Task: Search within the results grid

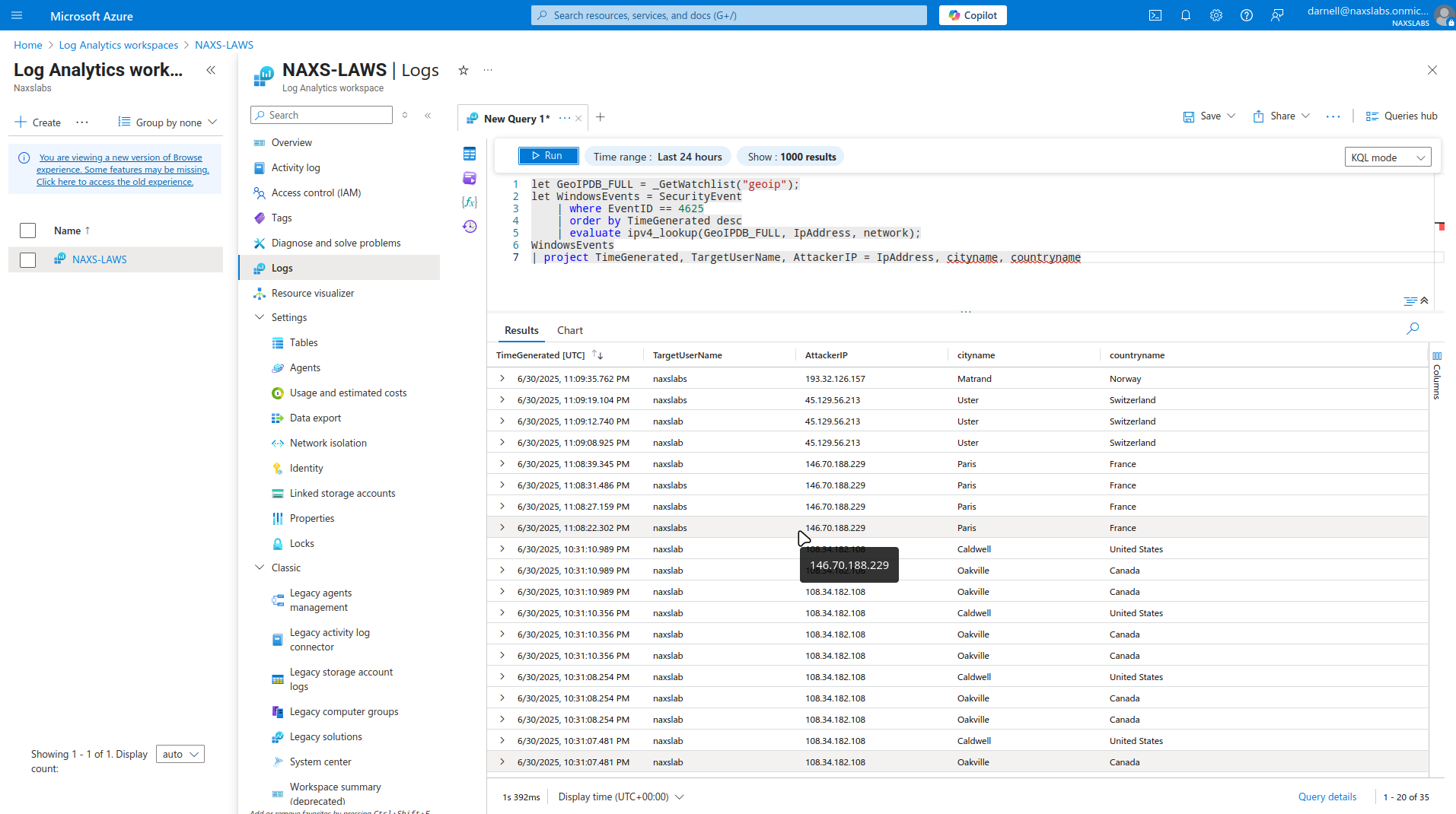Action: coord(1413,329)
